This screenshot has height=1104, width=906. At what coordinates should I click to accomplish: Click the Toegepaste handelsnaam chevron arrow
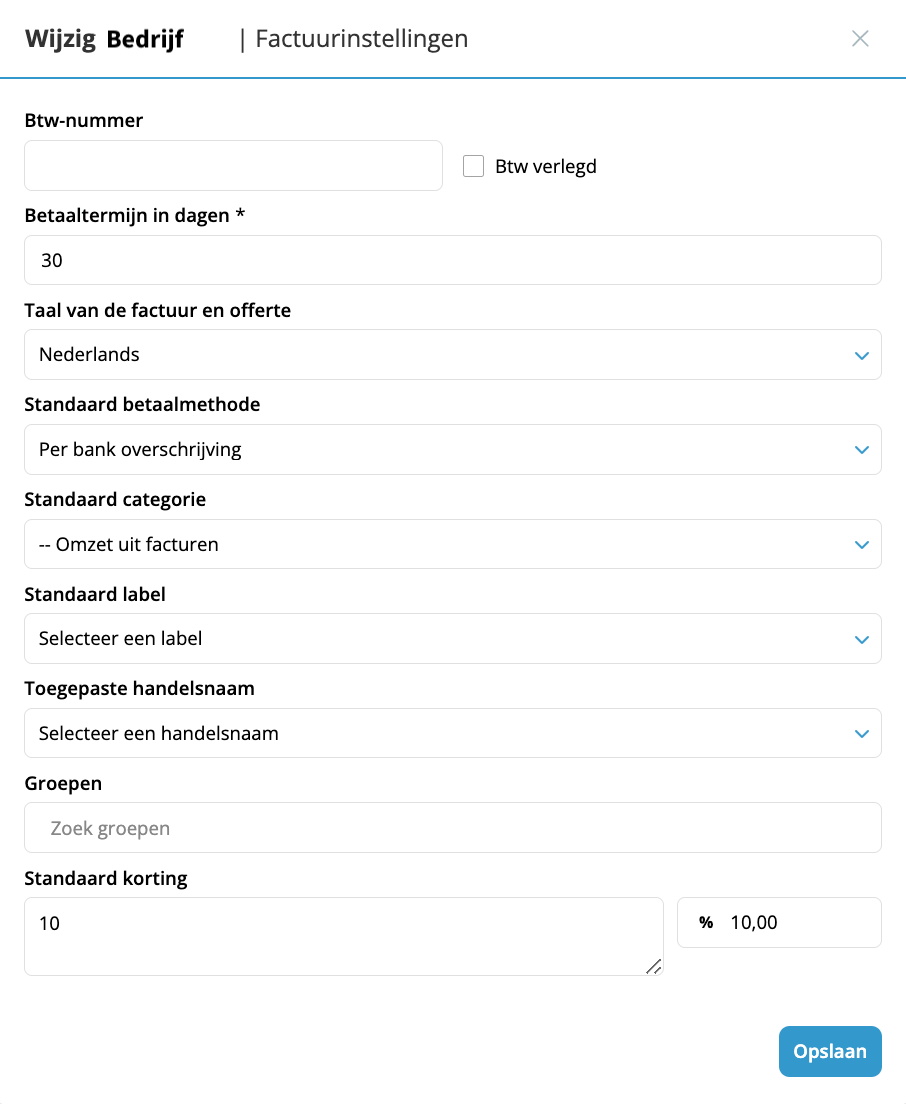click(x=862, y=734)
